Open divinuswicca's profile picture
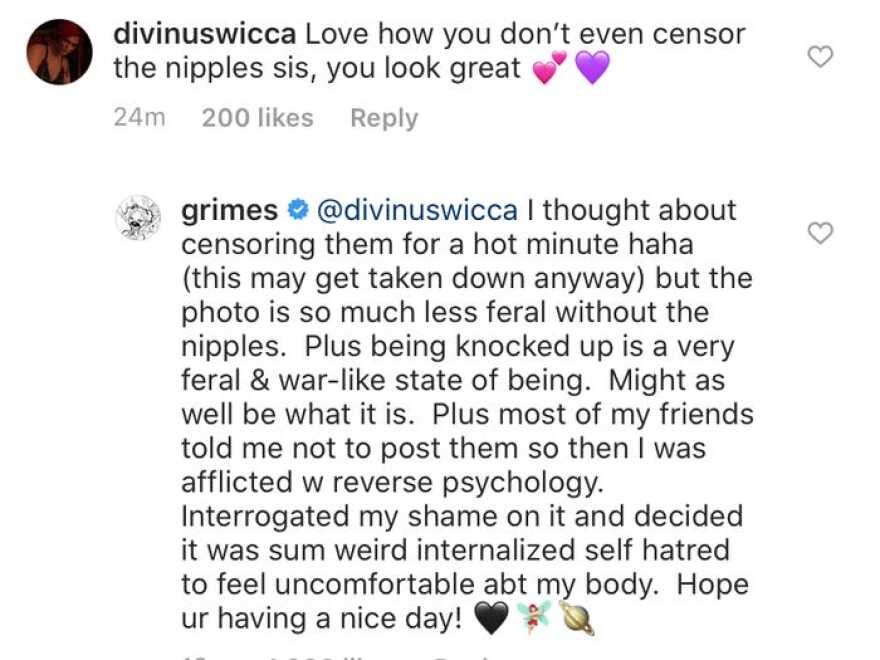Image resolution: width=880 pixels, height=660 pixels. (x=59, y=52)
